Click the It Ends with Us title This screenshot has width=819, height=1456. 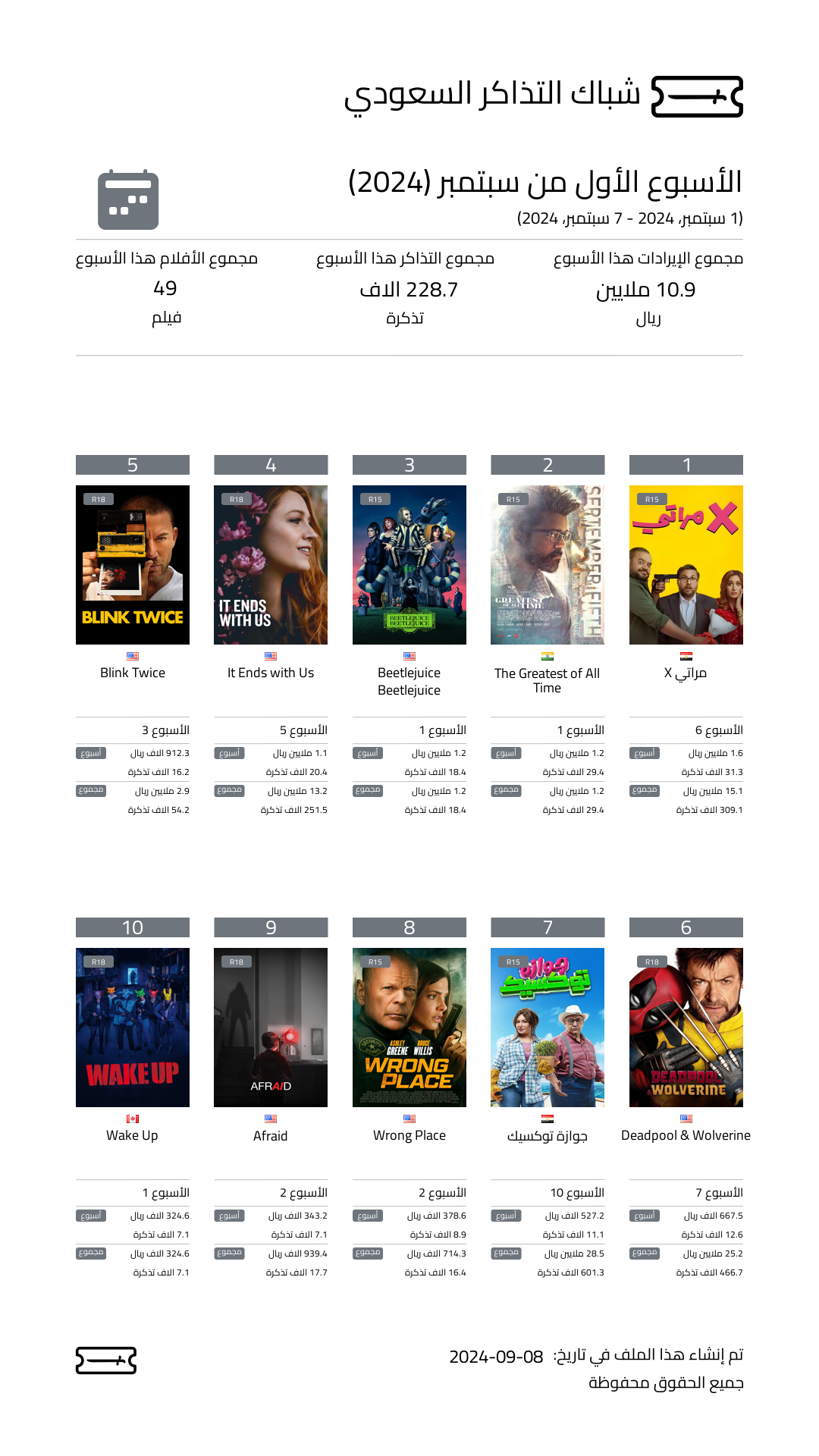tap(271, 673)
